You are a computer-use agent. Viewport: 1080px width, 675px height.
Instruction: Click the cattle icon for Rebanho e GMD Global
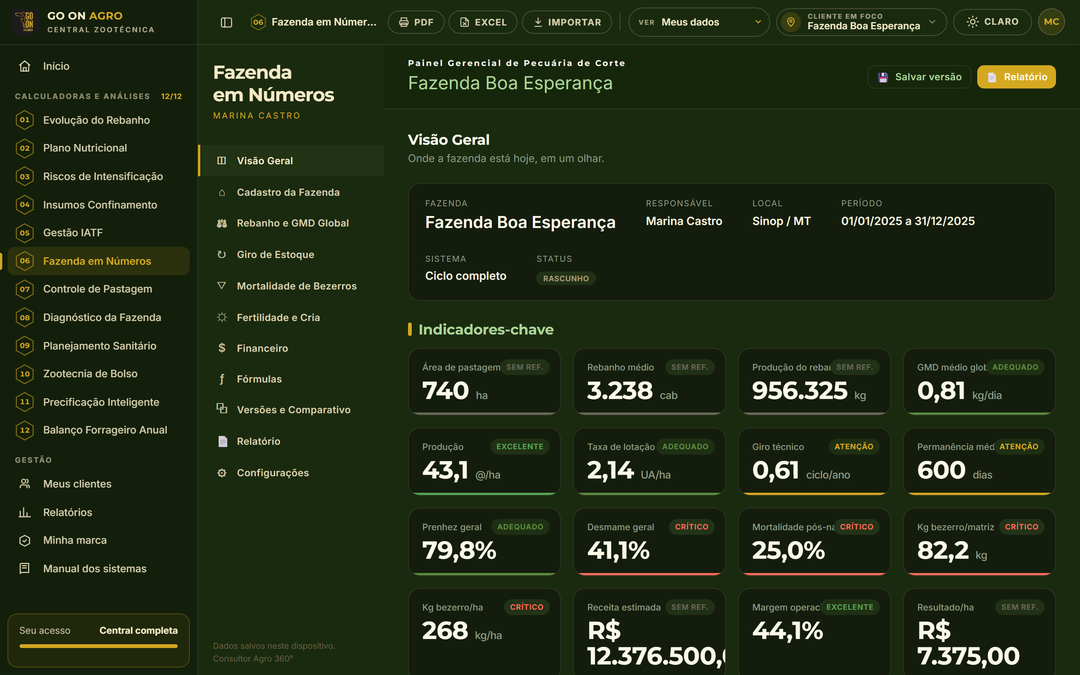222,223
